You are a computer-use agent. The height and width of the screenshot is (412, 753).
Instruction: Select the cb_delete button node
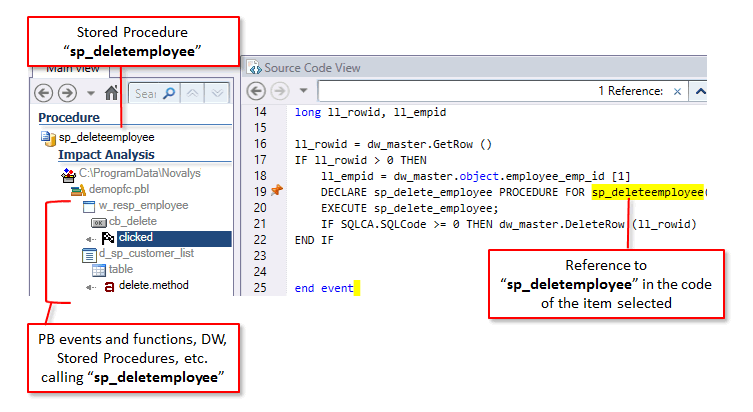click(x=133, y=221)
